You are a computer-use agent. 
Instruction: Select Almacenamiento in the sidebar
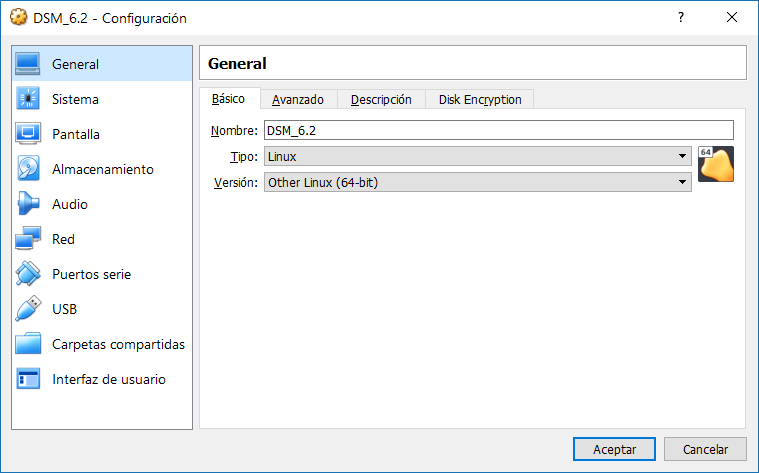tap(102, 169)
